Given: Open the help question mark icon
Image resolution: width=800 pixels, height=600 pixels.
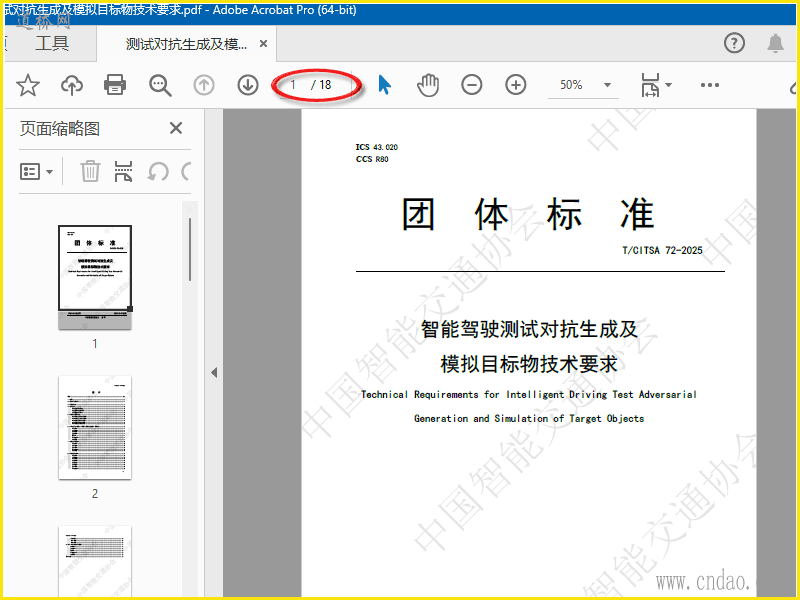Looking at the screenshot, I should pos(734,43).
